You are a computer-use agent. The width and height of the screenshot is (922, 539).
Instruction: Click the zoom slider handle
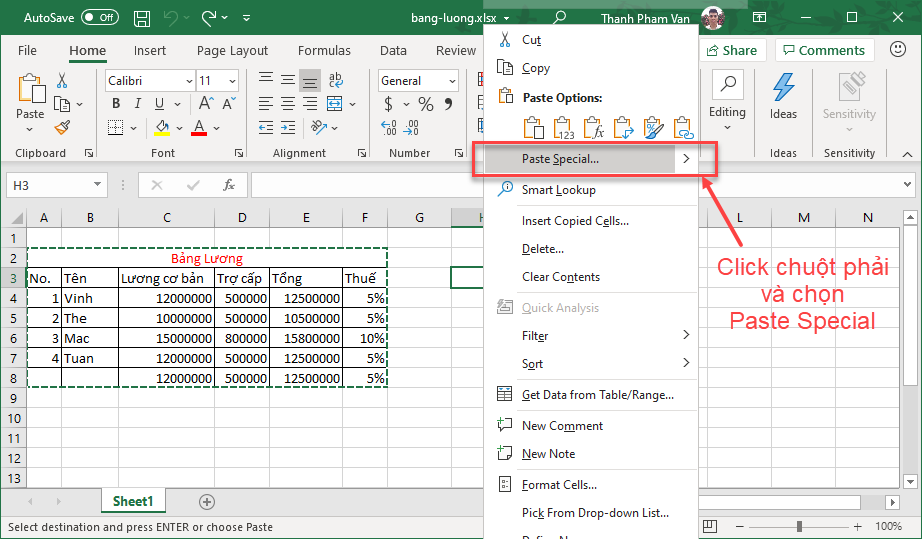coord(799,526)
